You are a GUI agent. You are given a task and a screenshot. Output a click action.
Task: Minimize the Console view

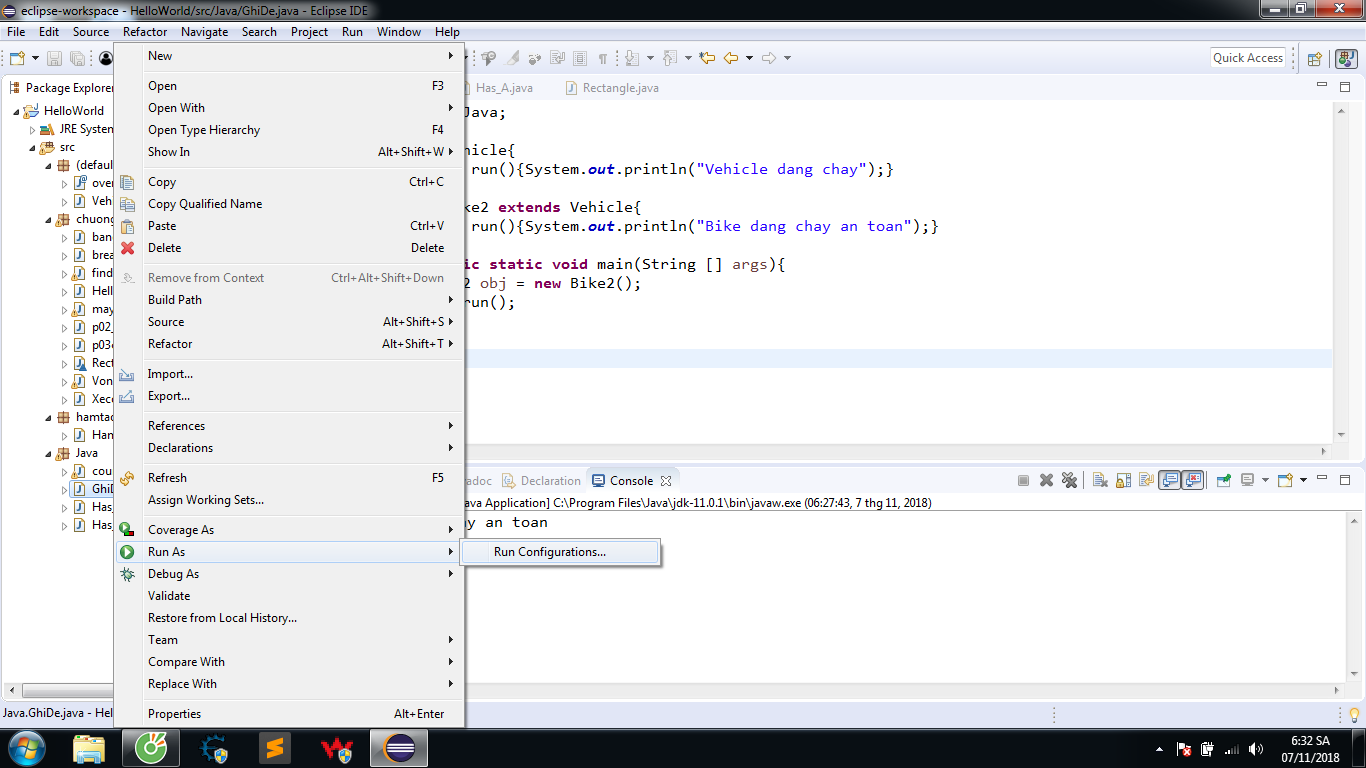pos(1322,480)
